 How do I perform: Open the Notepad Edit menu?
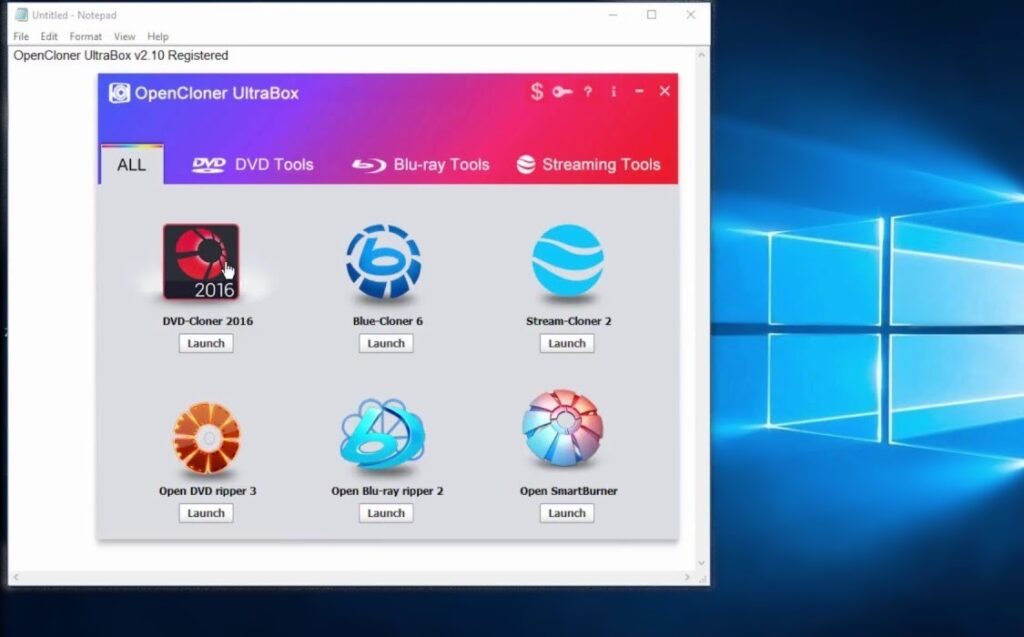click(49, 37)
